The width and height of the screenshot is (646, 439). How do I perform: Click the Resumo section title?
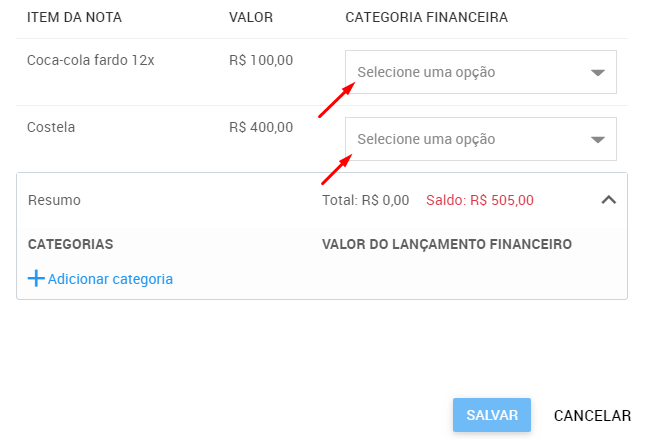[x=54, y=200]
